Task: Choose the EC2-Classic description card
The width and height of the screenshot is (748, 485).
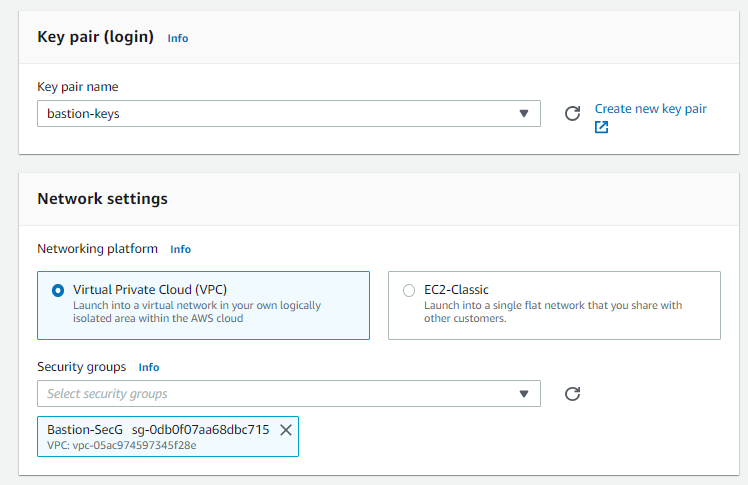Action: pos(554,306)
